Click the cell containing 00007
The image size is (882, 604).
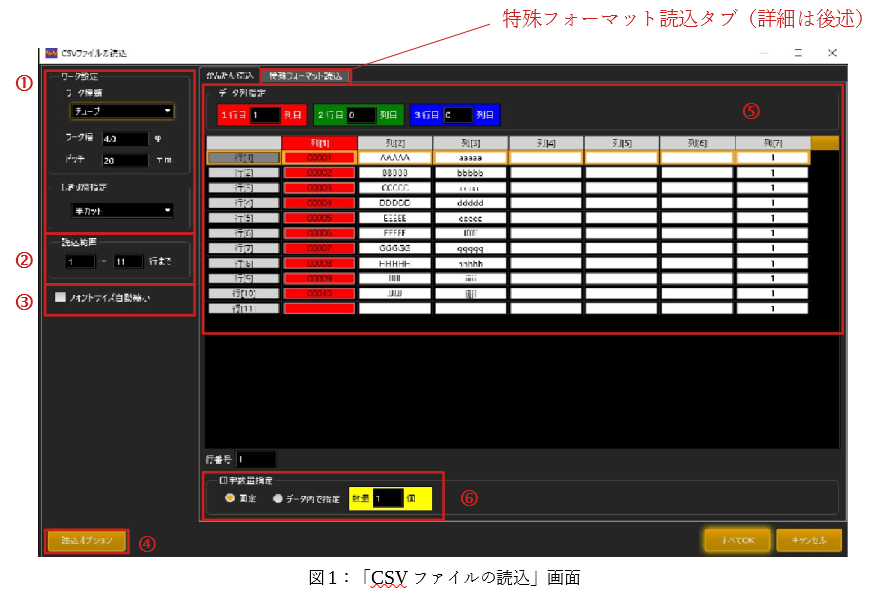[x=320, y=248]
